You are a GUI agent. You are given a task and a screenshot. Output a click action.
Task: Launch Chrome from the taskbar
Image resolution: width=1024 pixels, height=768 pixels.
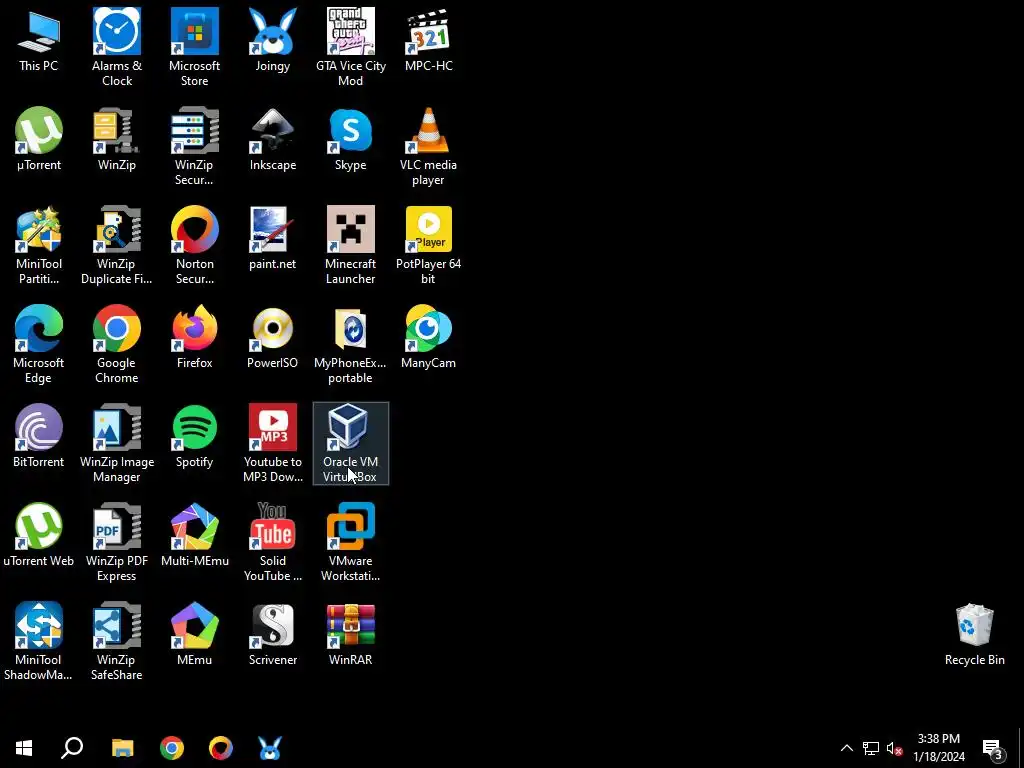pos(172,748)
